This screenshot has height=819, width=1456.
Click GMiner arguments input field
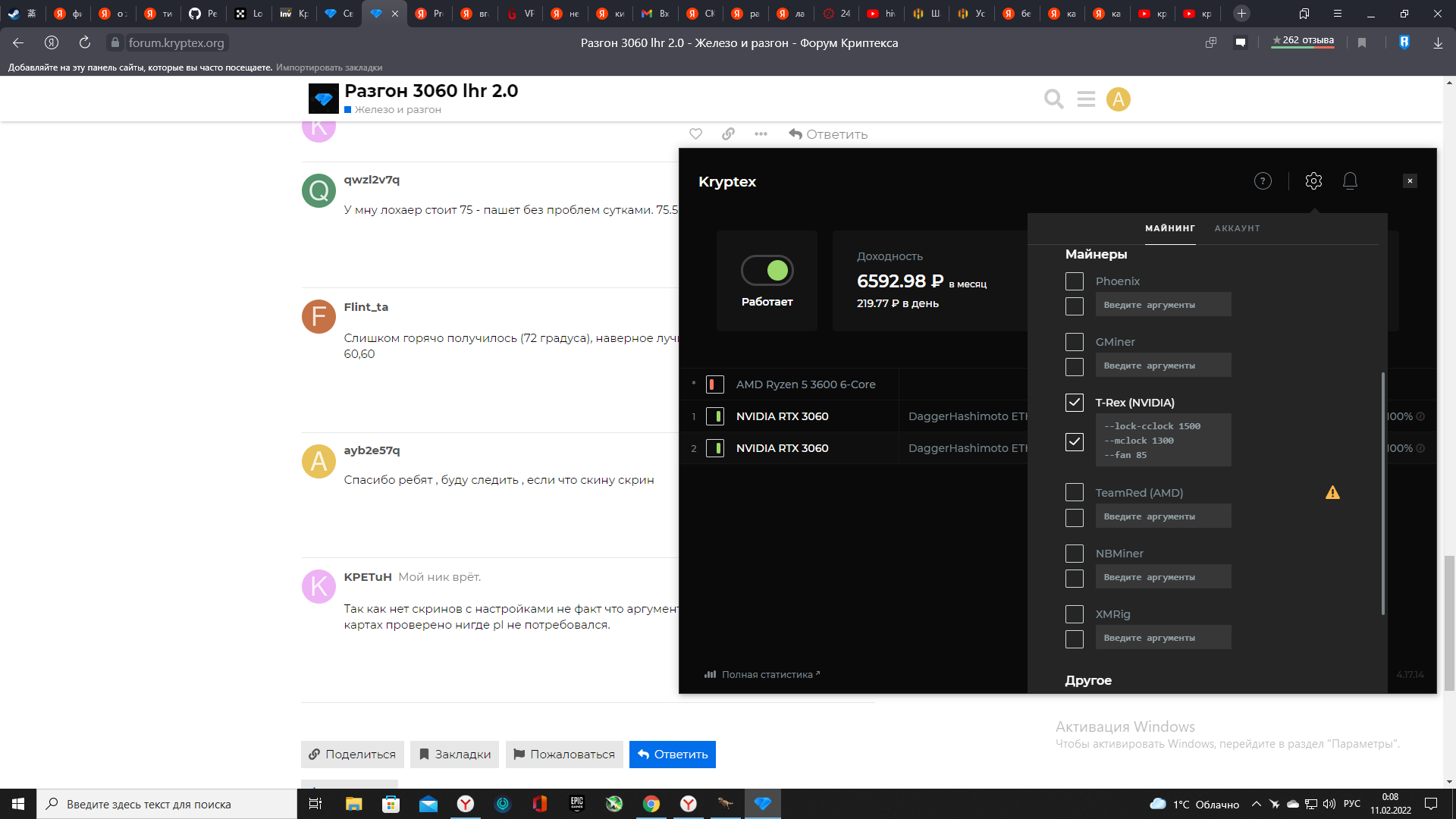(1163, 366)
